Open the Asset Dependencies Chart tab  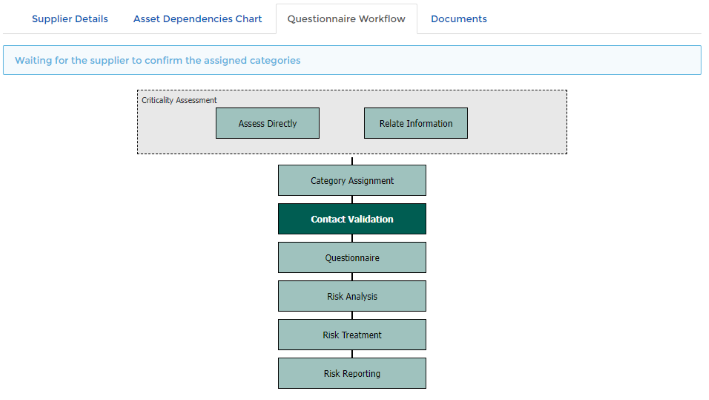[198, 19]
